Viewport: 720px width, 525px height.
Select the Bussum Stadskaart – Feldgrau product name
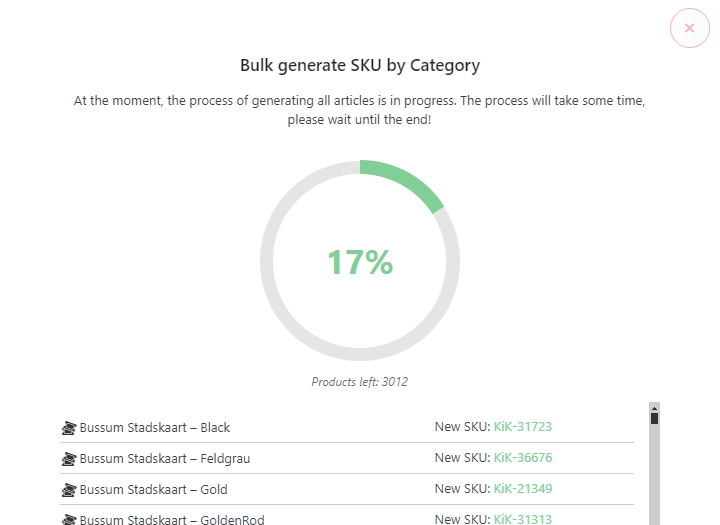pos(164,459)
